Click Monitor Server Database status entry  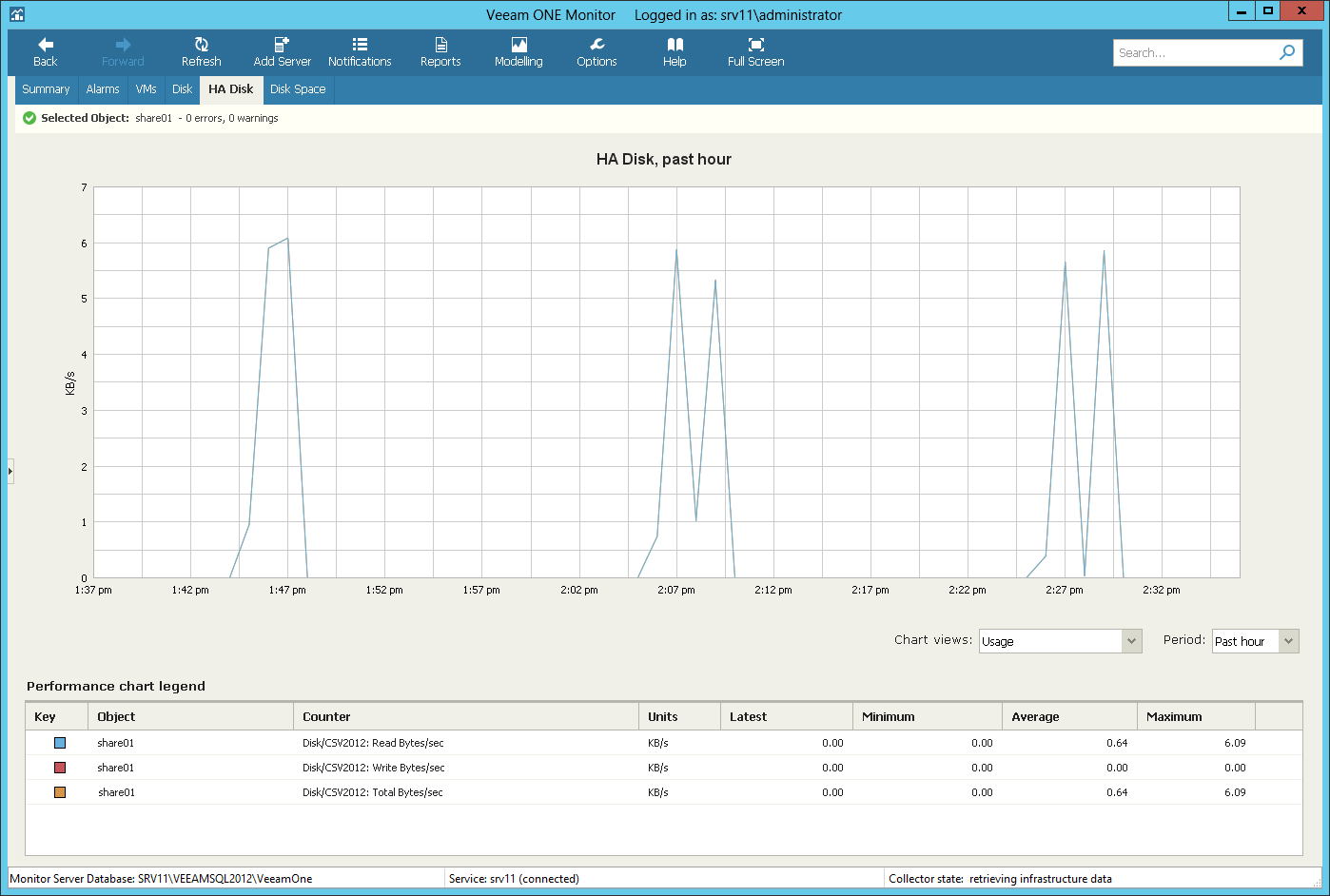[161, 879]
